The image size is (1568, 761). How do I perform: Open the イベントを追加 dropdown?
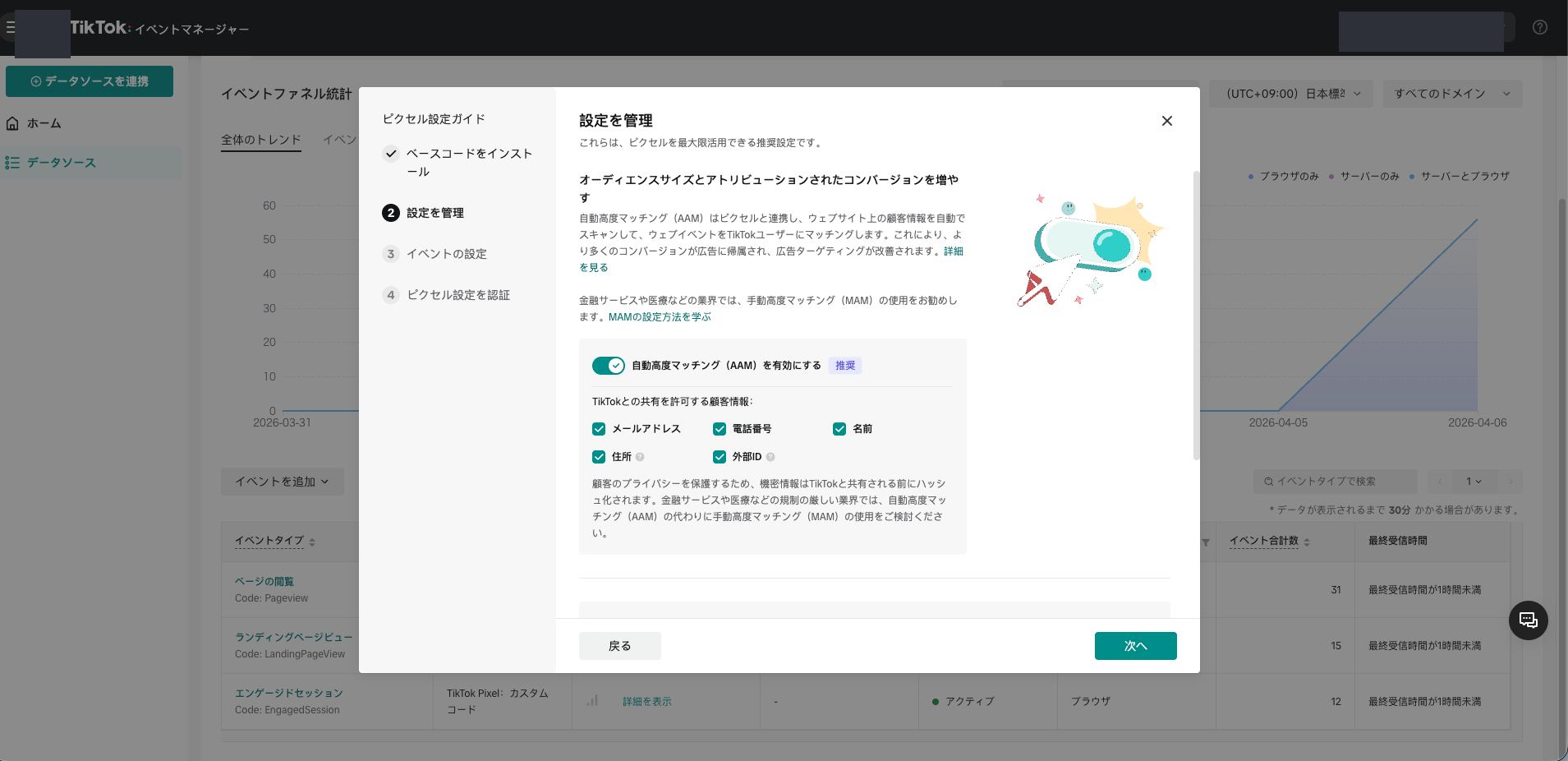(281, 481)
